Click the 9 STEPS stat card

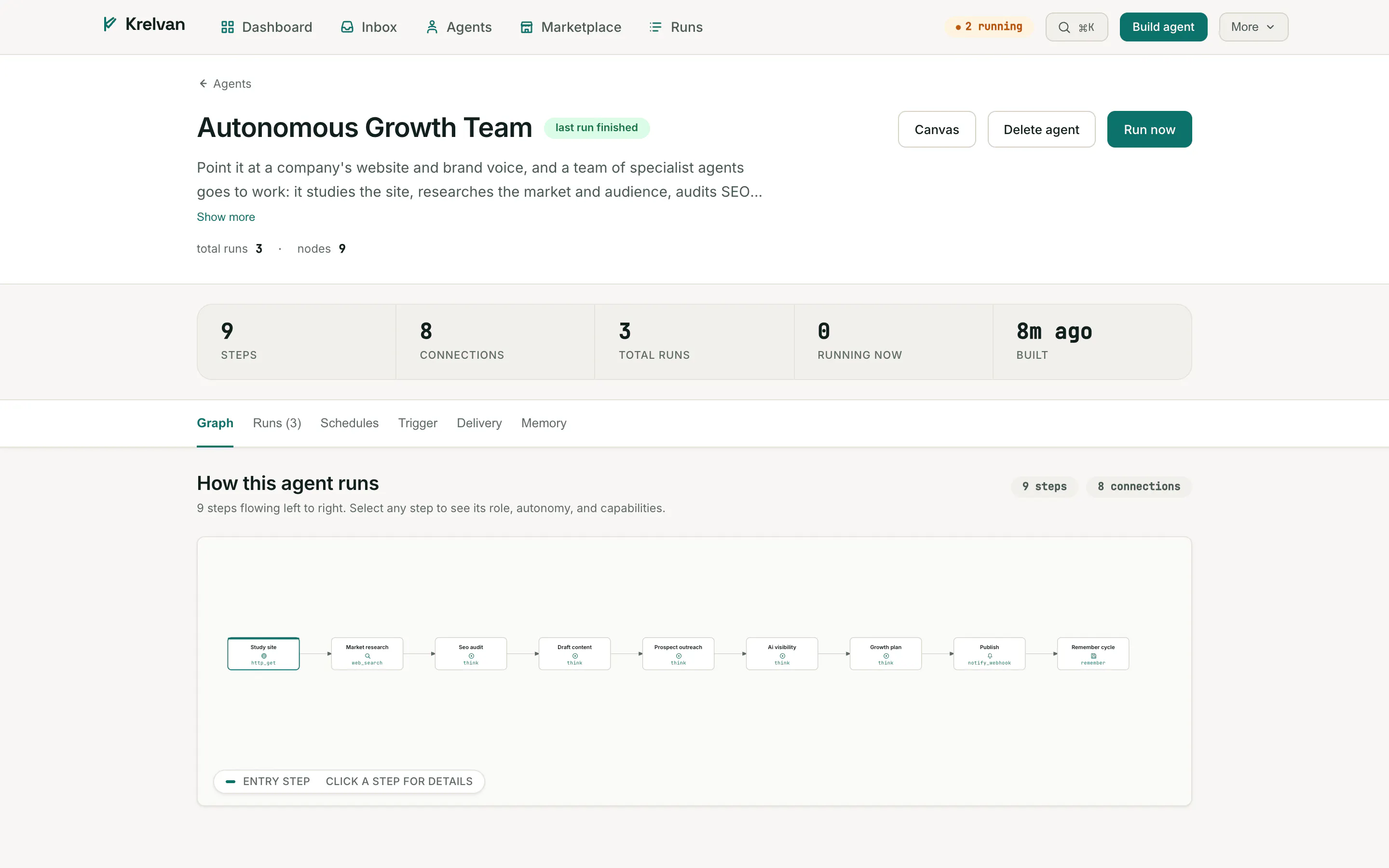tap(297, 341)
